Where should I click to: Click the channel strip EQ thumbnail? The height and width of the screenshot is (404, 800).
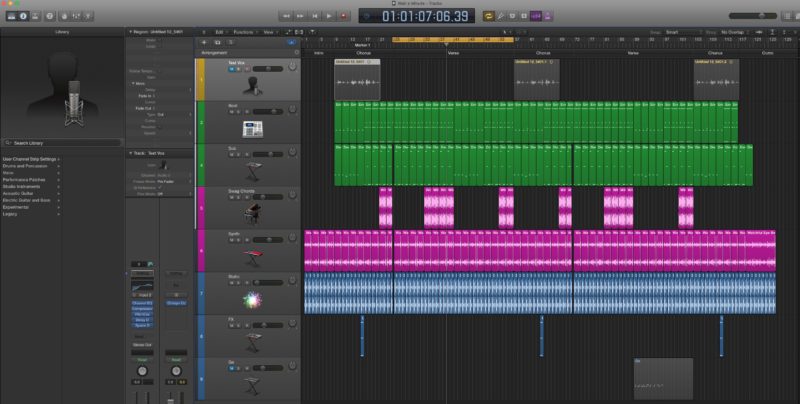click(142, 286)
